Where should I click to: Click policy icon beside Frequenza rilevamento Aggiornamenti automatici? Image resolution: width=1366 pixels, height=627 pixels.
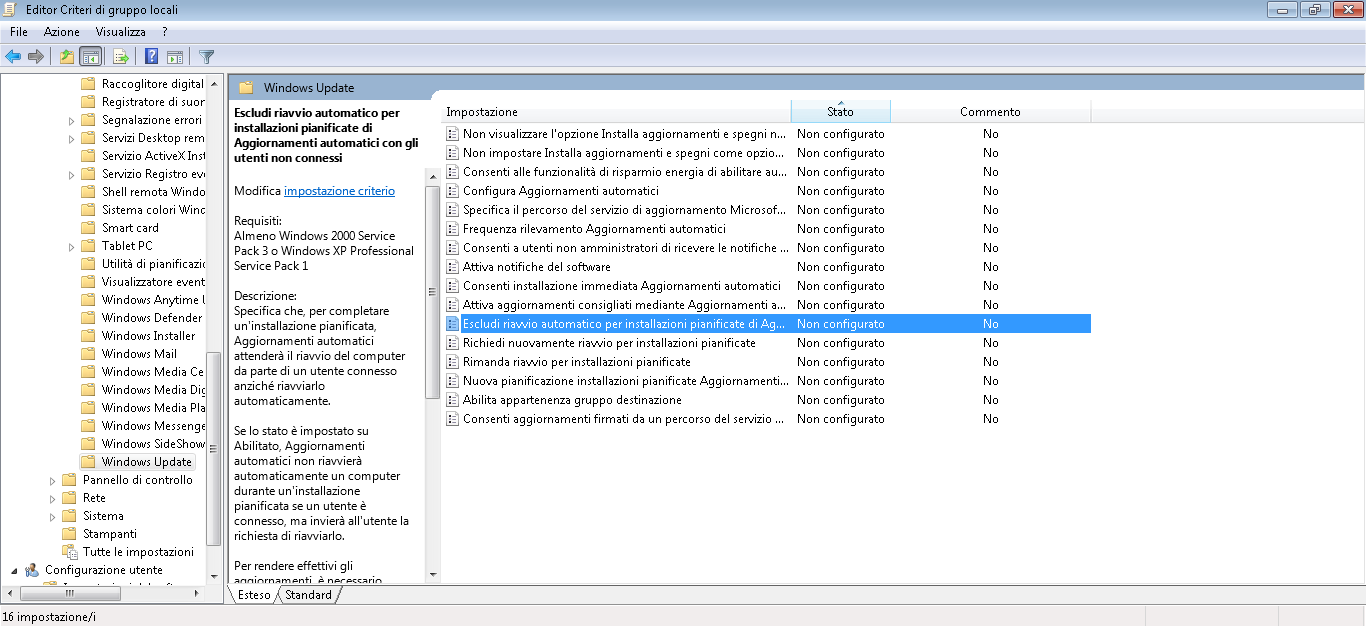pos(453,229)
